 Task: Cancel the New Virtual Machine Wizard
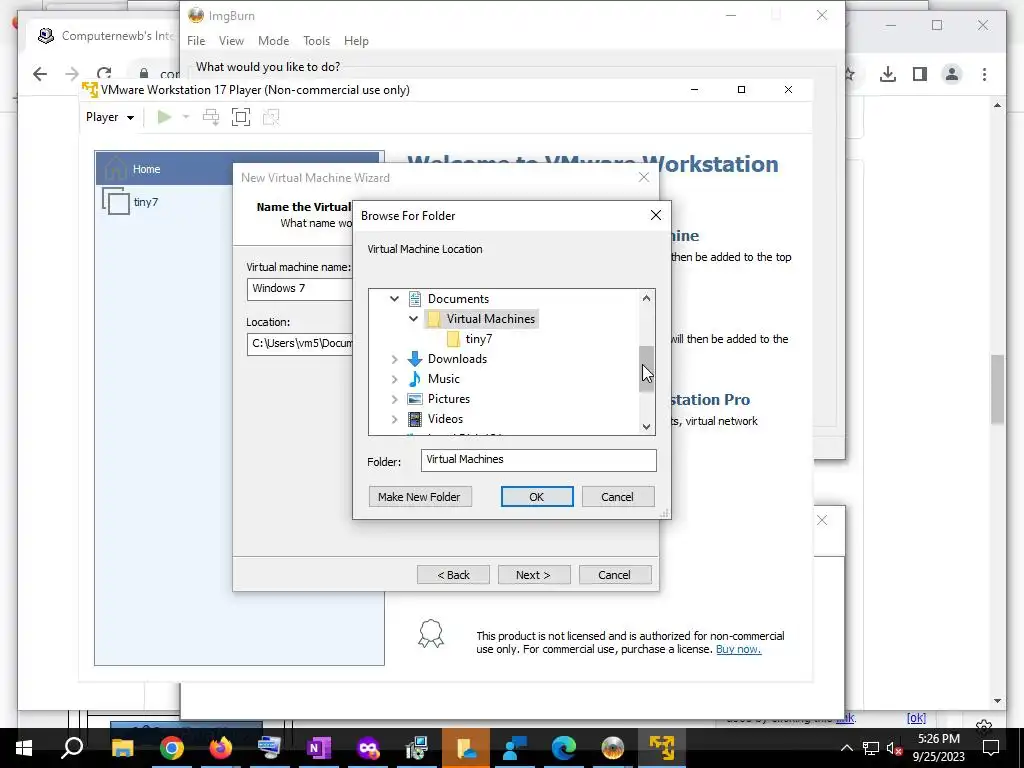point(615,575)
